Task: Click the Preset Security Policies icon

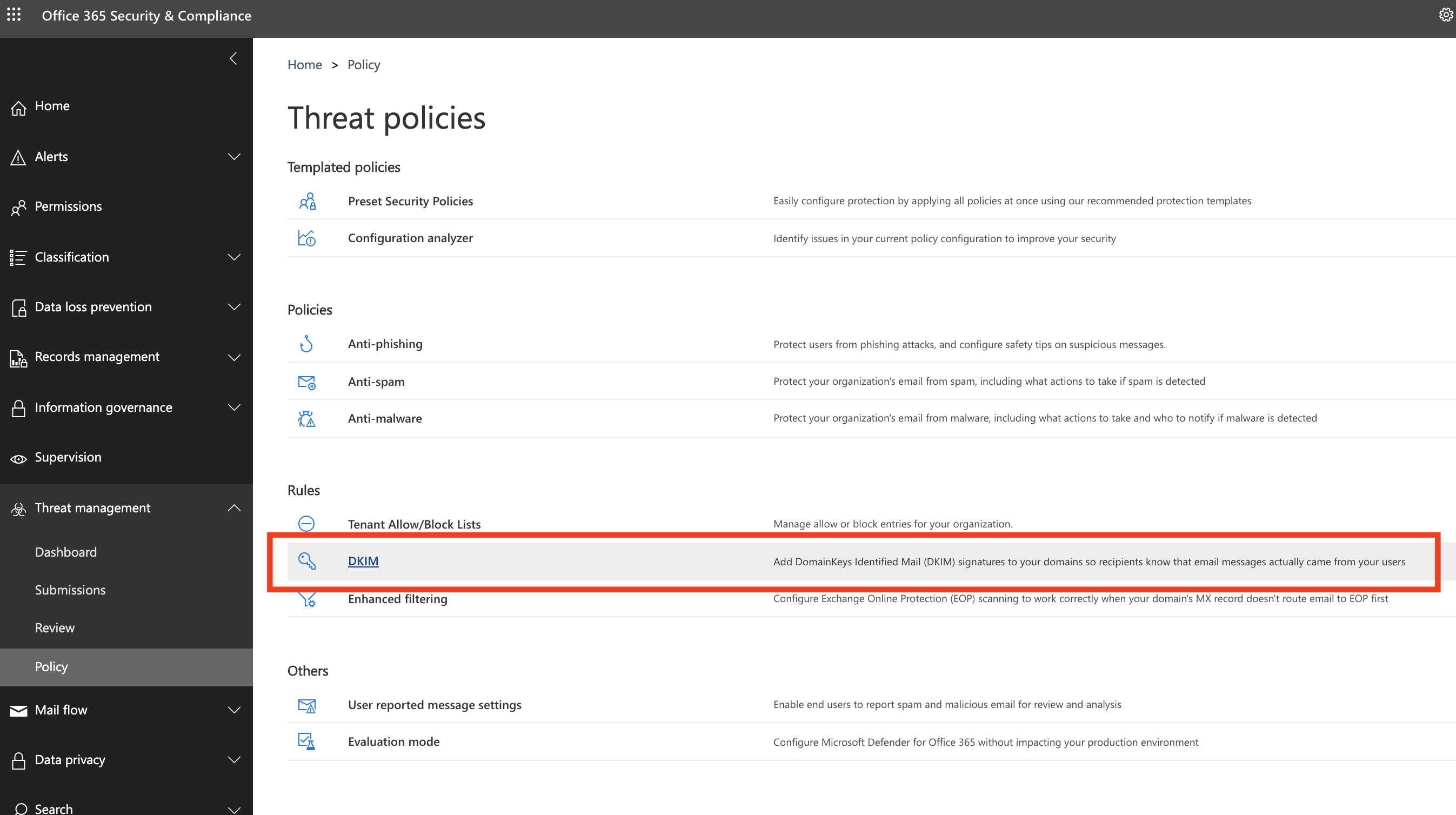Action: coord(307,200)
